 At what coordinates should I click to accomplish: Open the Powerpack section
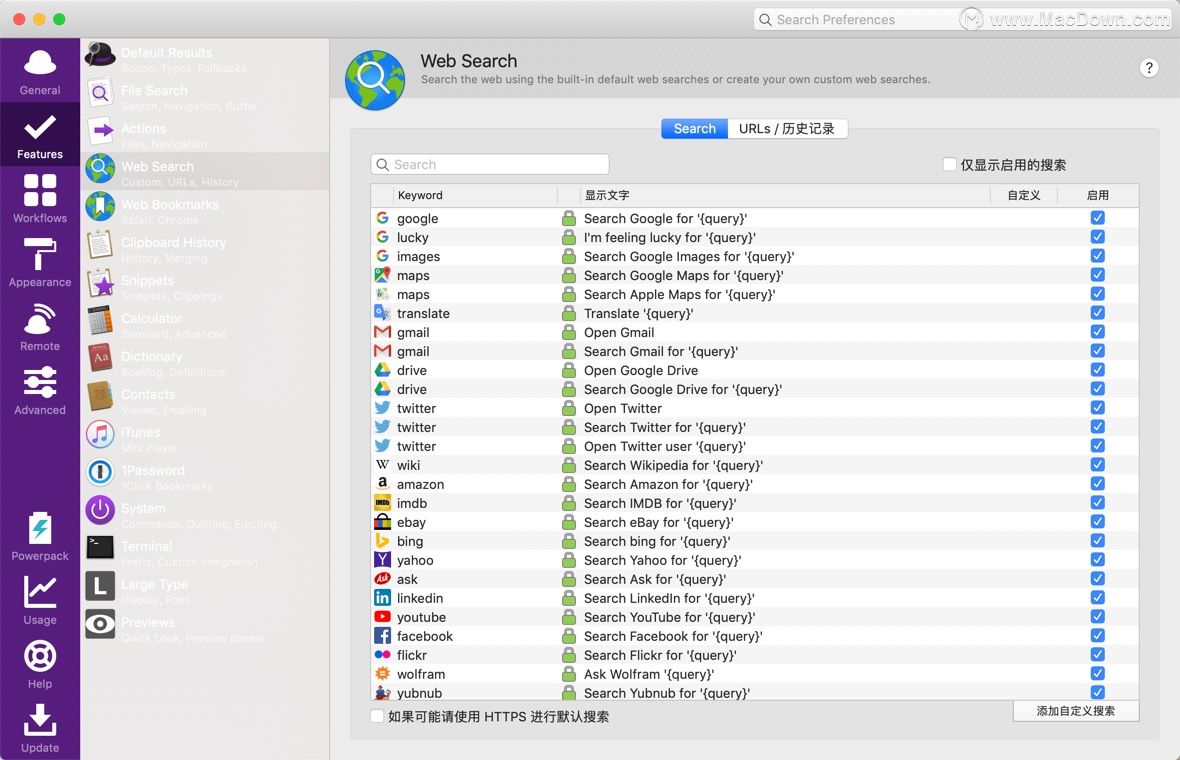40,537
